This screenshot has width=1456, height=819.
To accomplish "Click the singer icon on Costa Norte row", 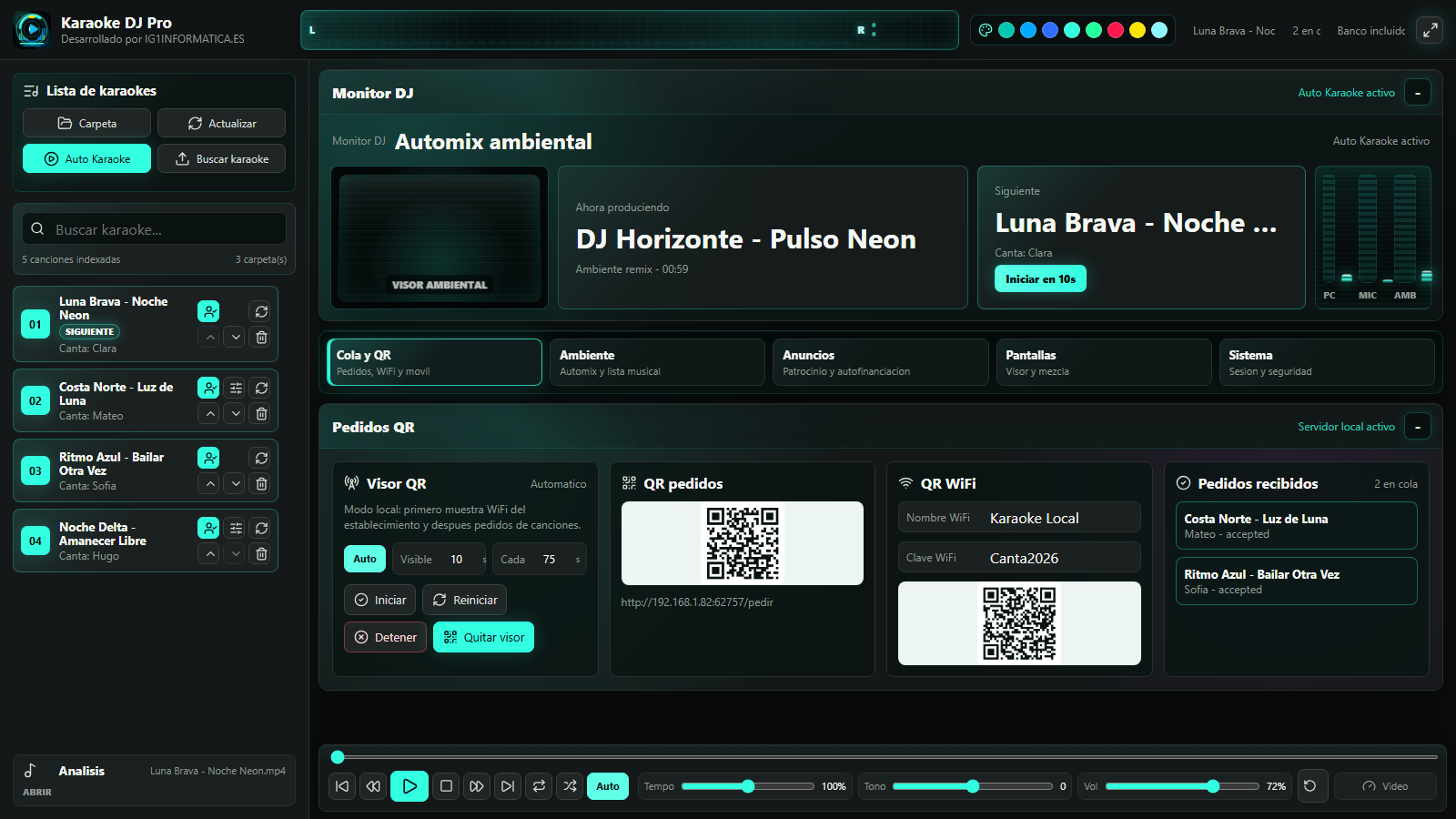I will (x=208, y=388).
